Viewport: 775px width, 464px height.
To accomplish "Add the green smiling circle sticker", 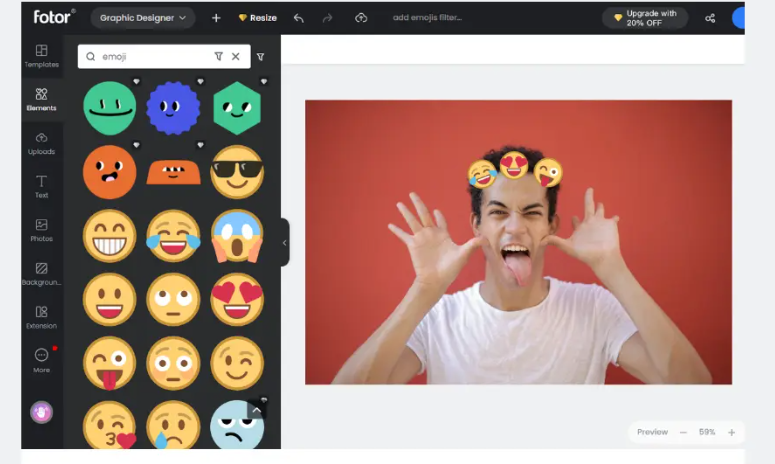I will click(x=109, y=108).
